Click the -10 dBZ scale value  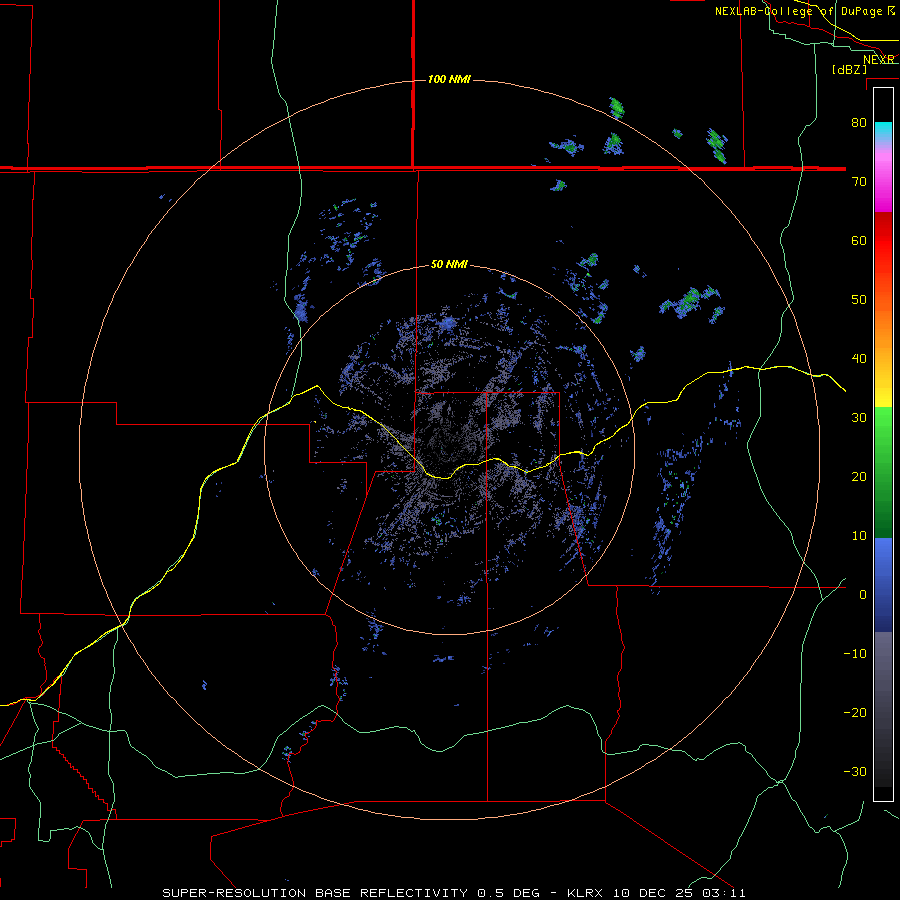855,654
